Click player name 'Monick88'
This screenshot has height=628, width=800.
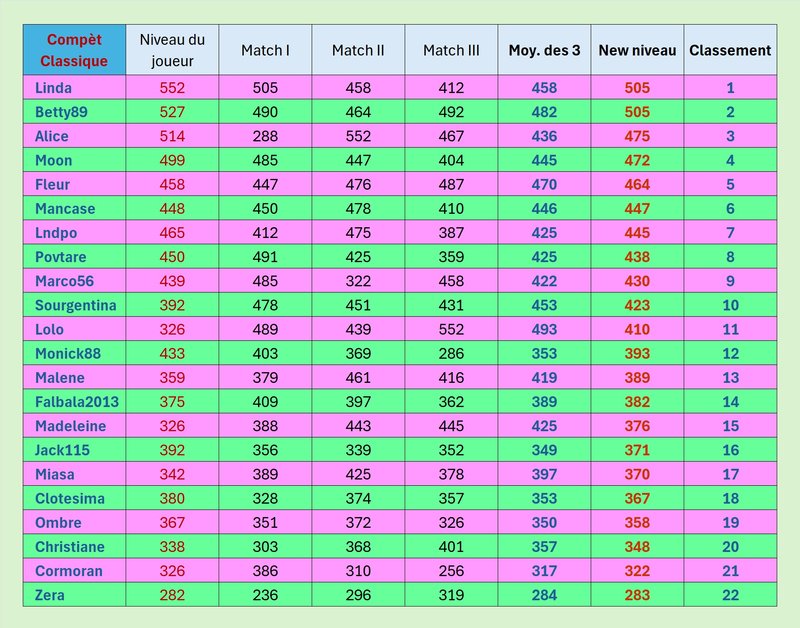(68, 354)
